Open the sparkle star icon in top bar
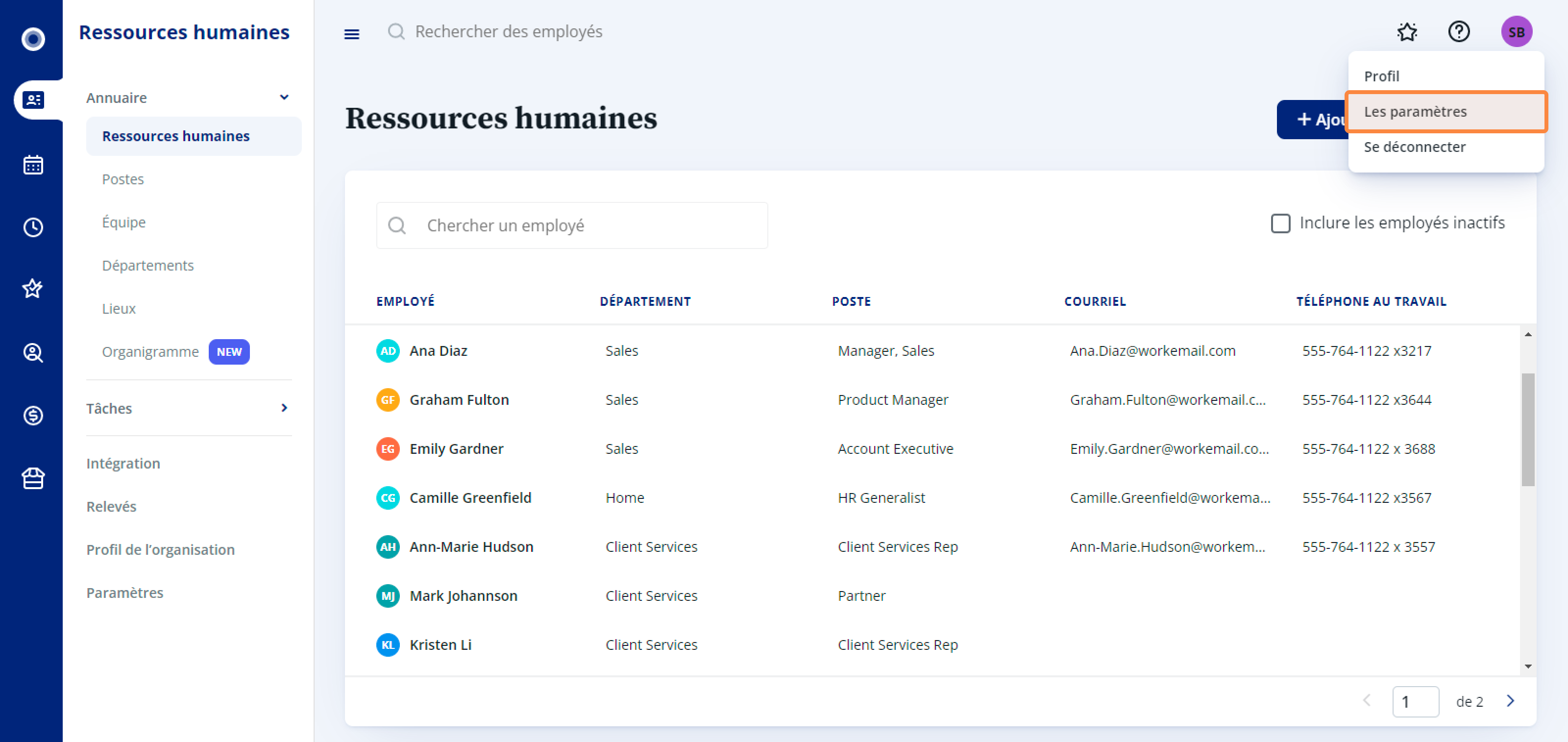The height and width of the screenshot is (742, 1568). click(x=1407, y=32)
